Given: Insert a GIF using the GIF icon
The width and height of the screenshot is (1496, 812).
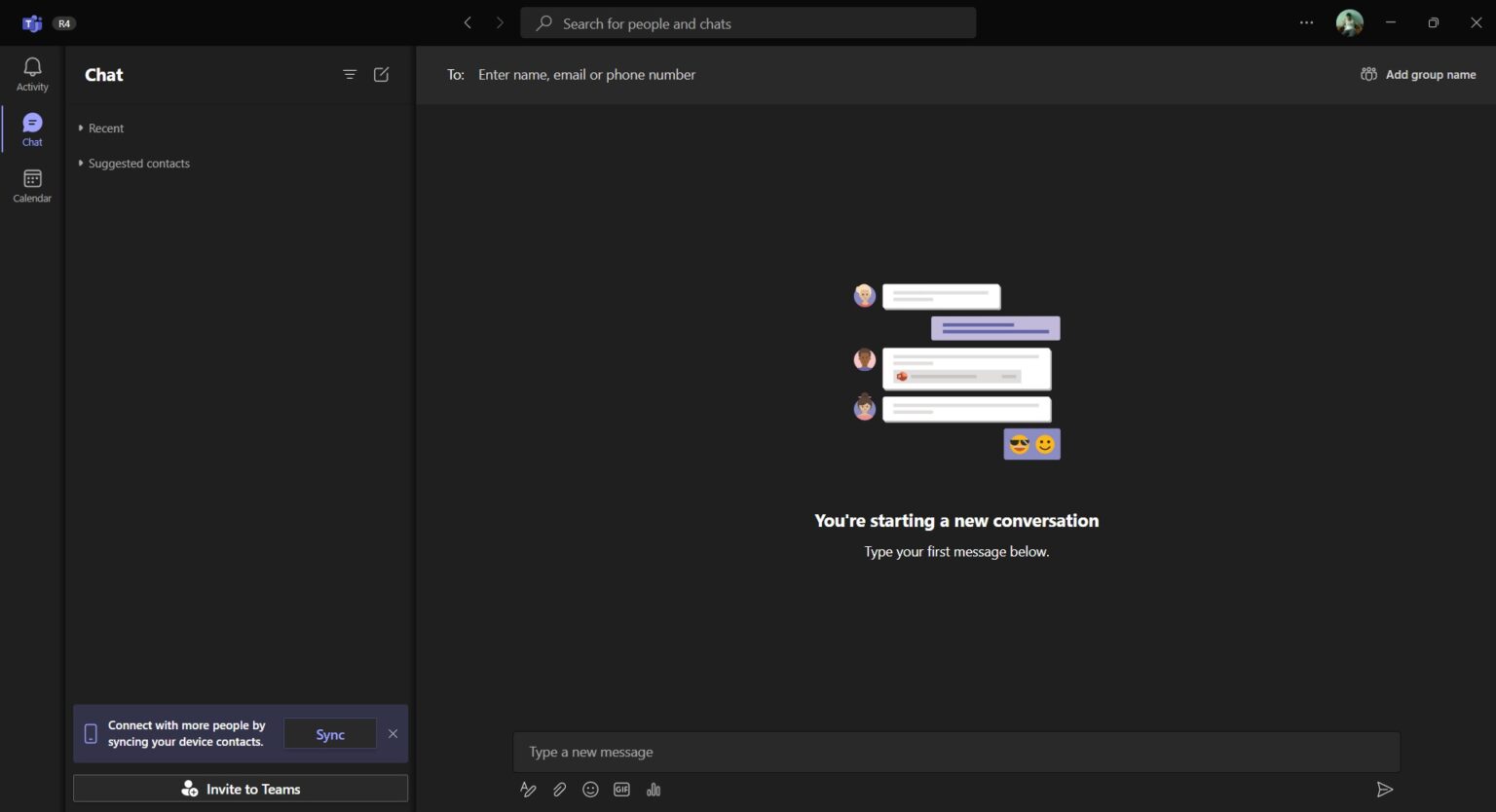Looking at the screenshot, I should [x=621, y=790].
